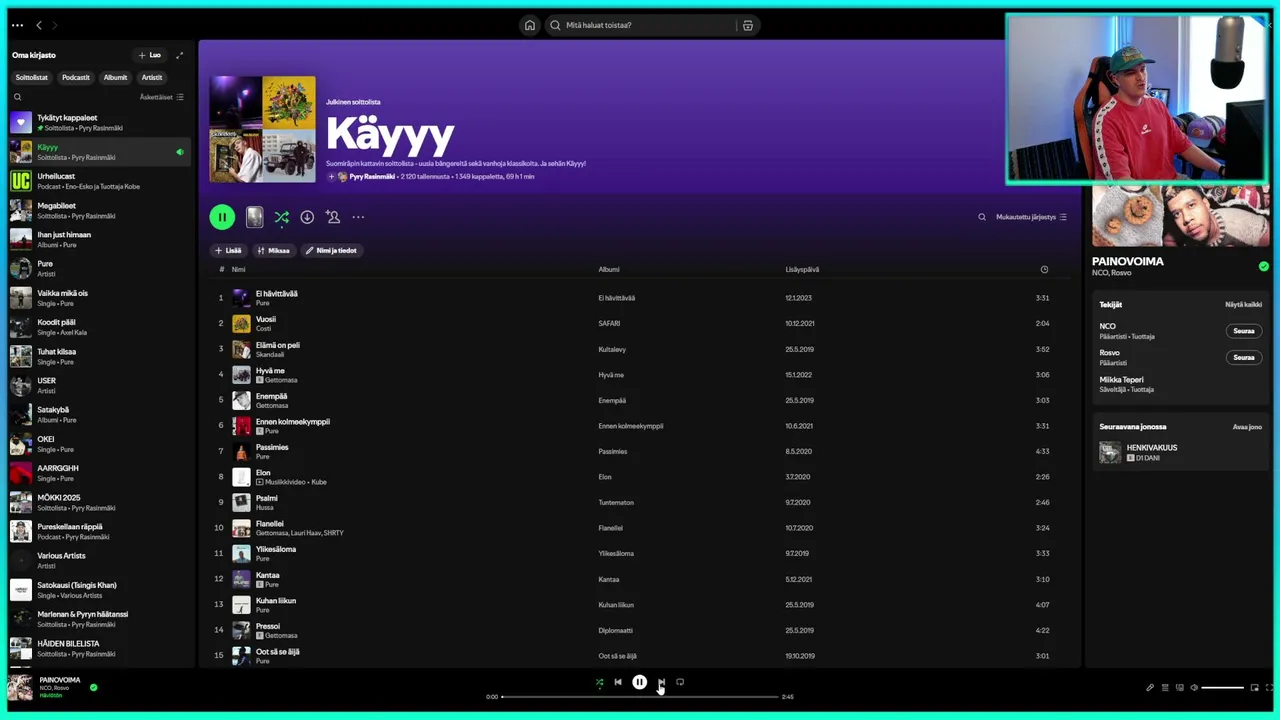Expand the Oma kirjasto library panel
Viewport: 1280px width, 720px height.
(180, 55)
